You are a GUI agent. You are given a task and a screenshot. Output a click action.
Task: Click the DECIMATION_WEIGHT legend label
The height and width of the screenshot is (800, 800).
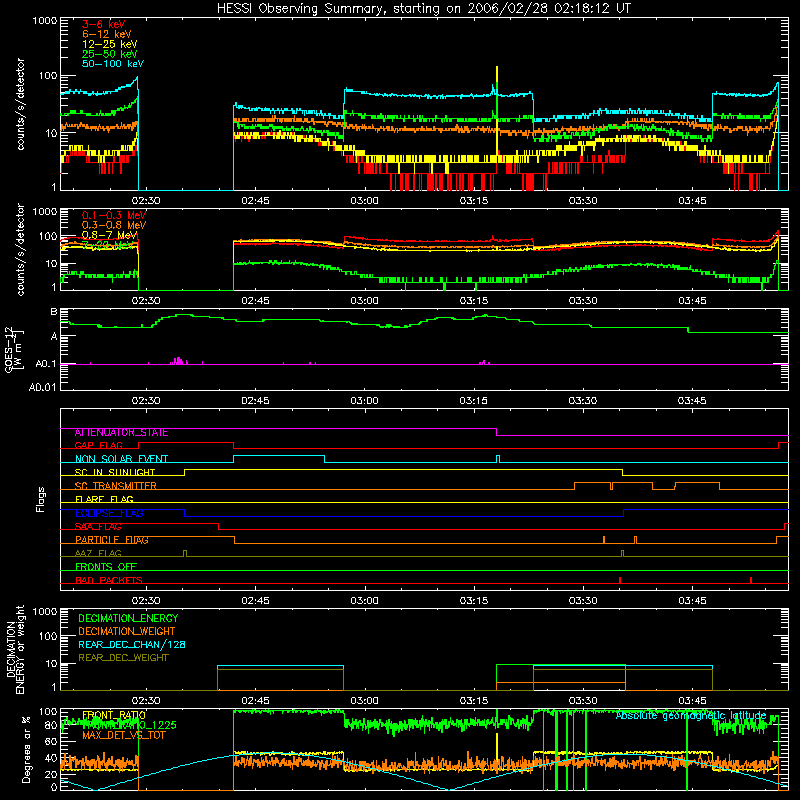[127, 632]
